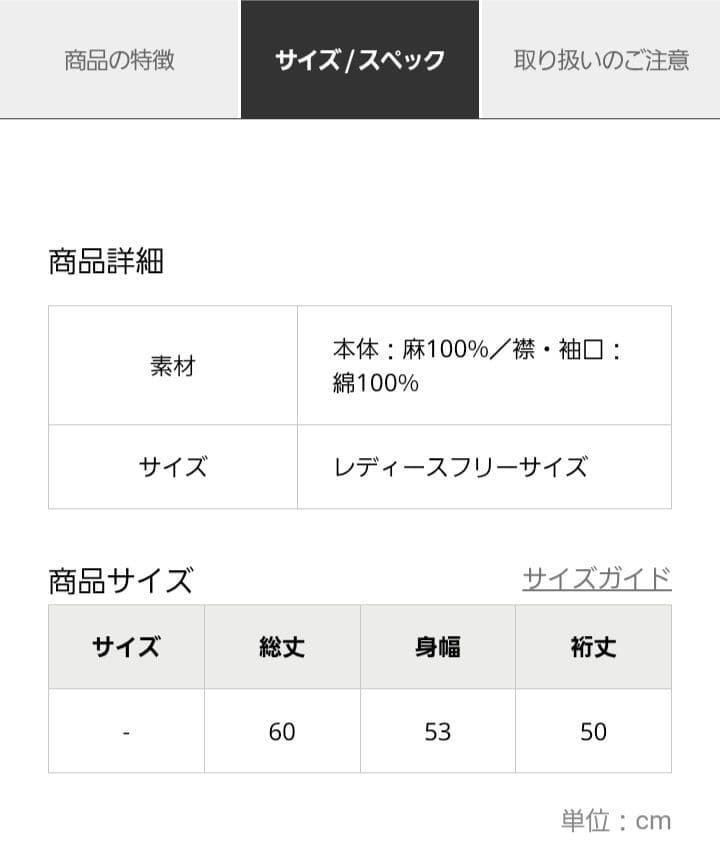Click the 身幅 column header
Screen dimensions: 720x853
[x=438, y=647]
